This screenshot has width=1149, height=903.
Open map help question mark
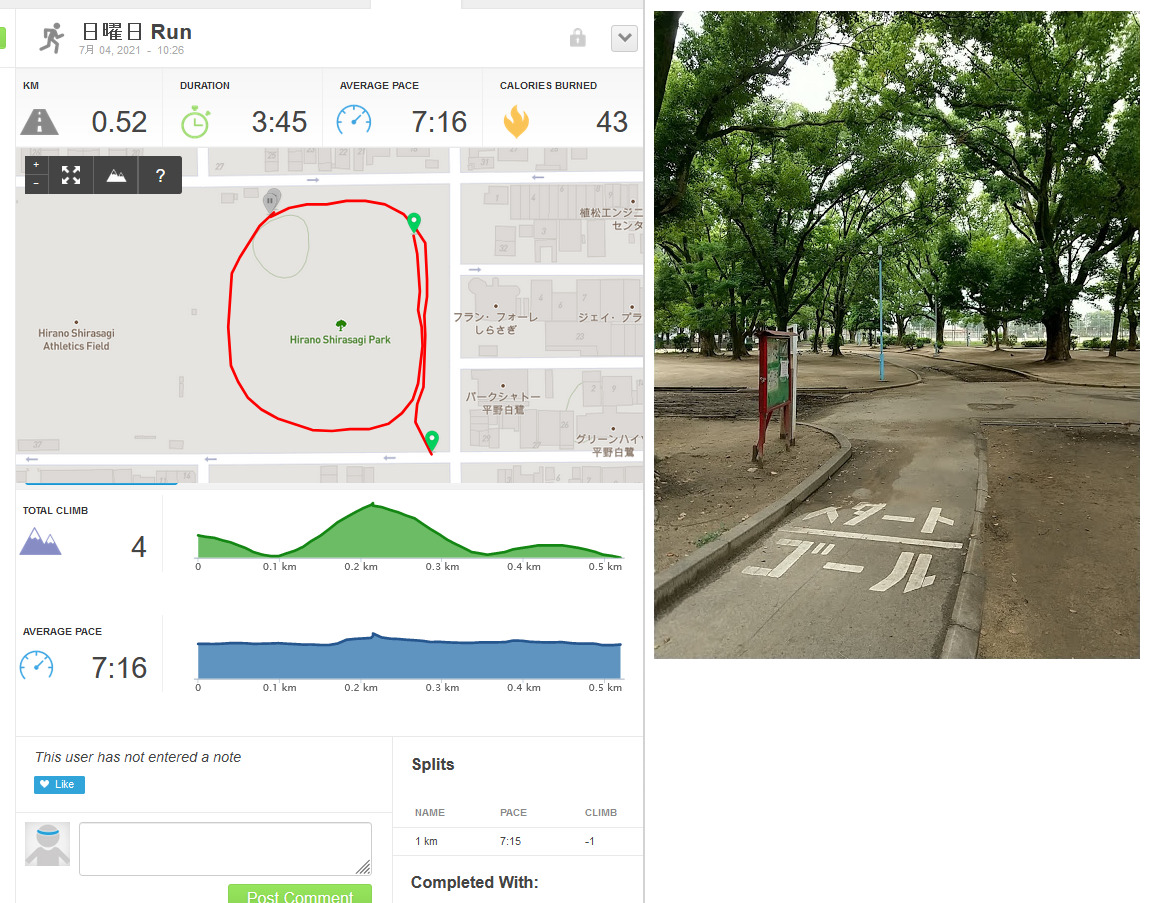[160, 175]
